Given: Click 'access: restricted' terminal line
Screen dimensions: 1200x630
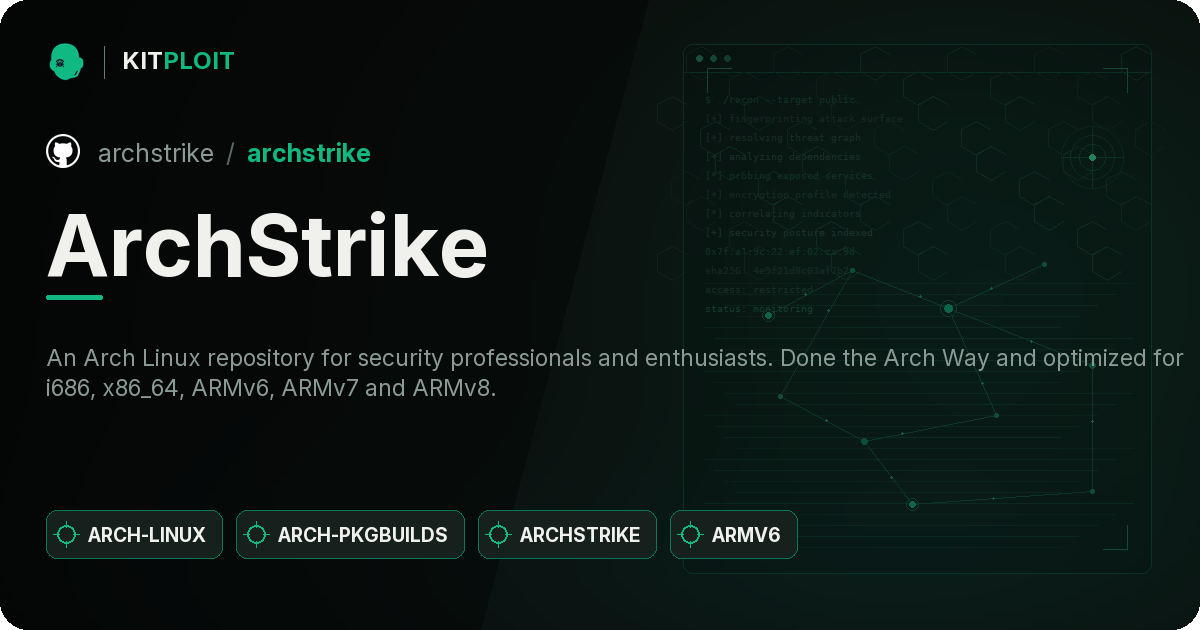Looking at the screenshot, I should point(759,290).
